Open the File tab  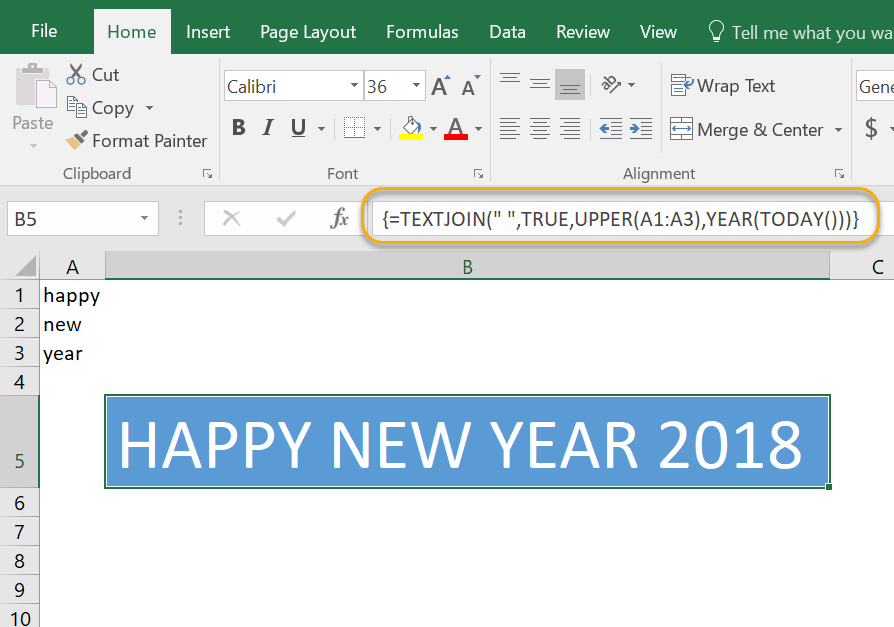44,31
